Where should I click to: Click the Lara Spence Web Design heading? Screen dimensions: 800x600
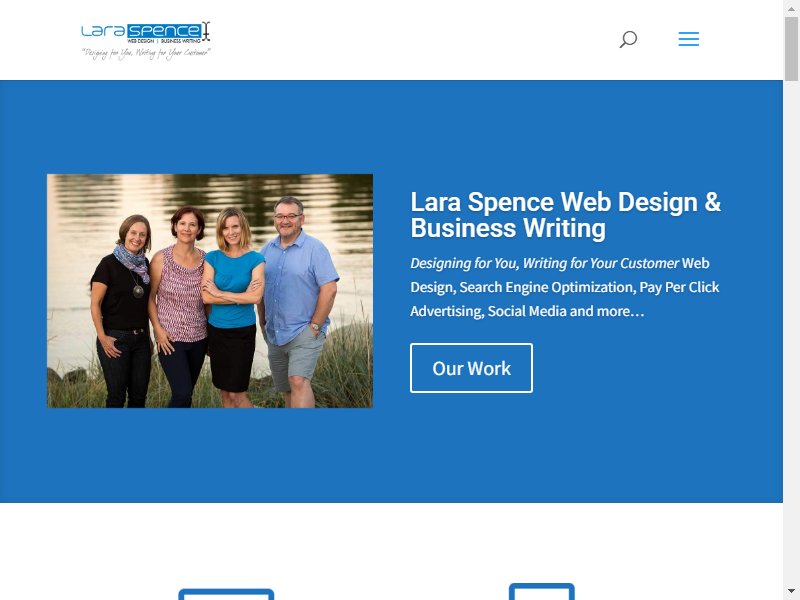(x=565, y=215)
